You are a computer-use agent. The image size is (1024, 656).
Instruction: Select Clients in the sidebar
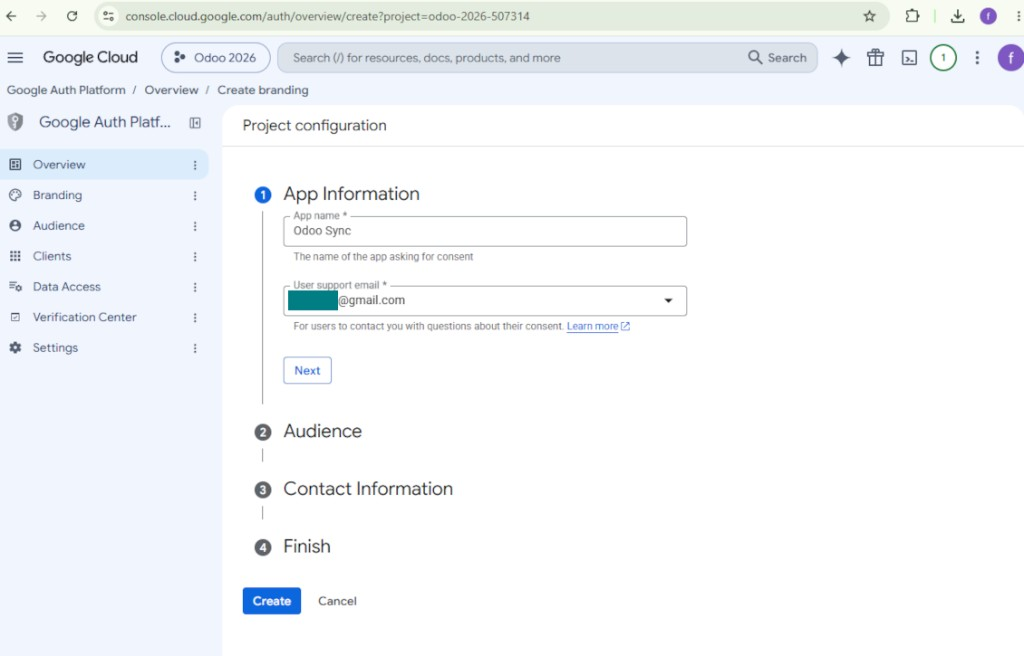coord(104,256)
